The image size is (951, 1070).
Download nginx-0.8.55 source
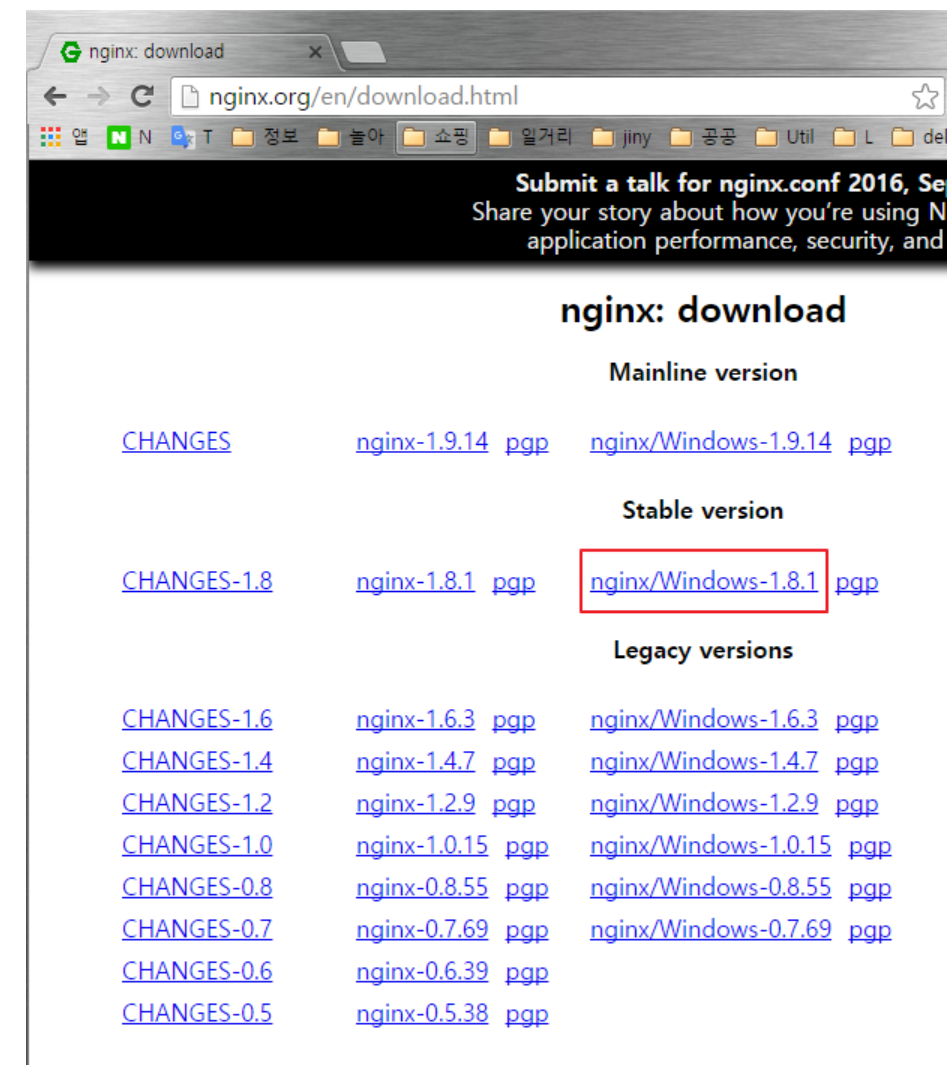click(x=422, y=888)
